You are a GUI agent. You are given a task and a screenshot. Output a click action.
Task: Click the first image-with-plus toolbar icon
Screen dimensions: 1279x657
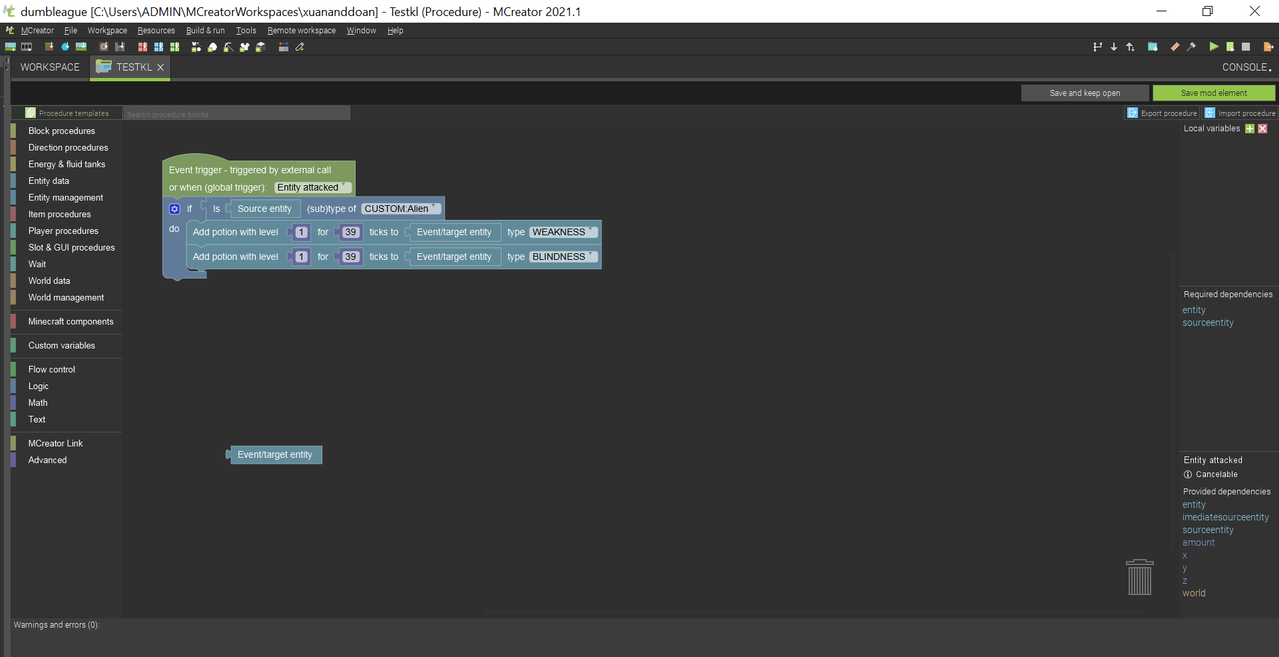point(11,47)
